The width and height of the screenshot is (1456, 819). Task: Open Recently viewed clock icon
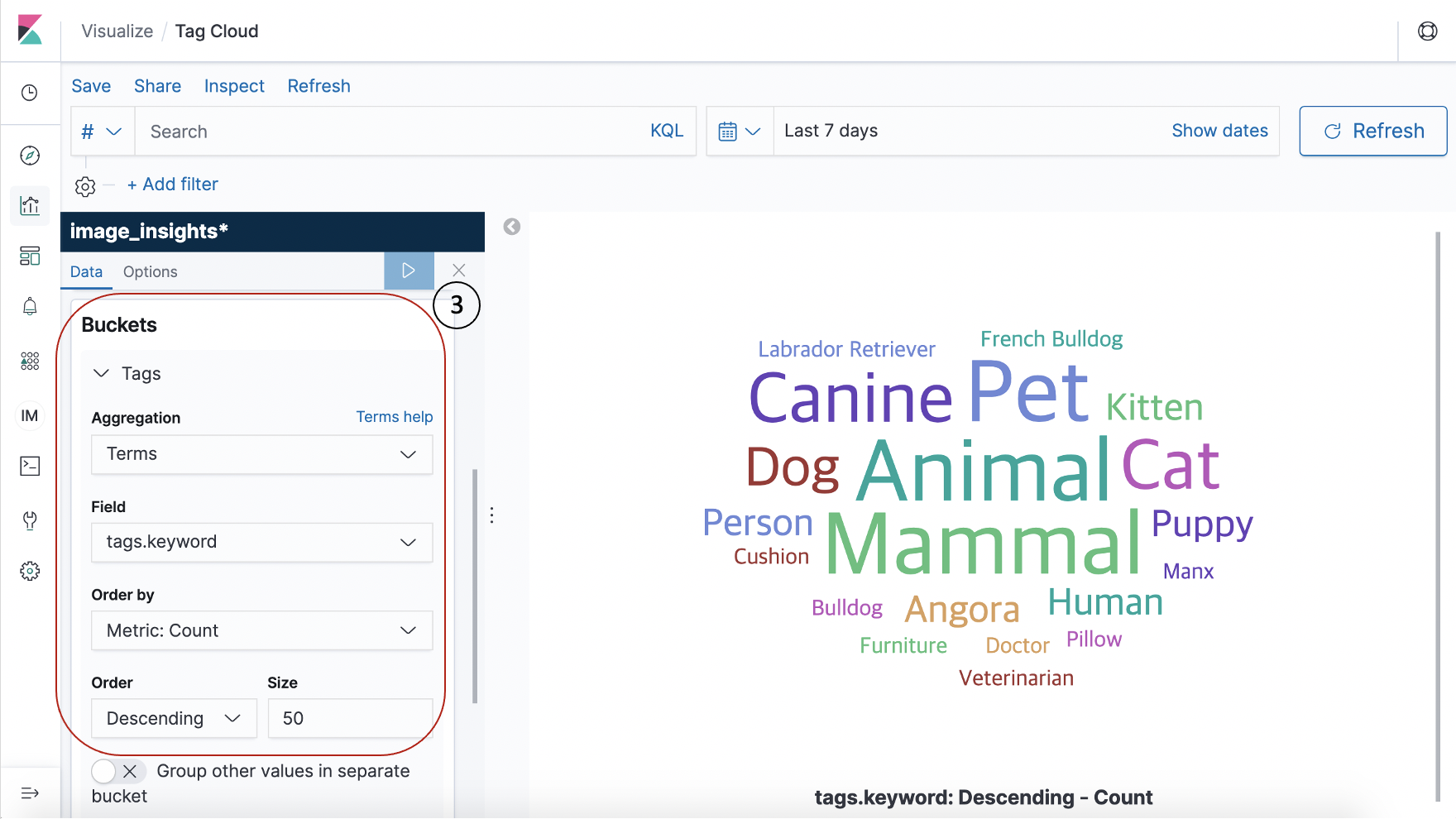click(x=30, y=93)
